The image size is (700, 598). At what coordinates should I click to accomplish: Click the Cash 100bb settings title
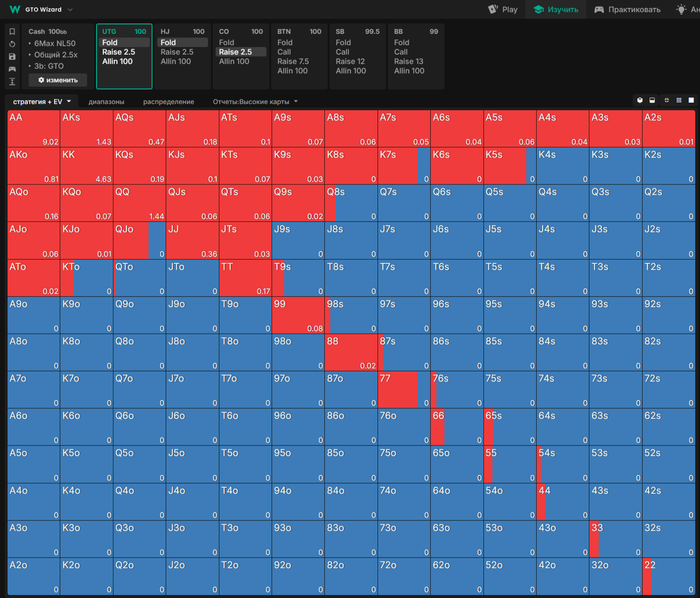[x=47, y=32]
